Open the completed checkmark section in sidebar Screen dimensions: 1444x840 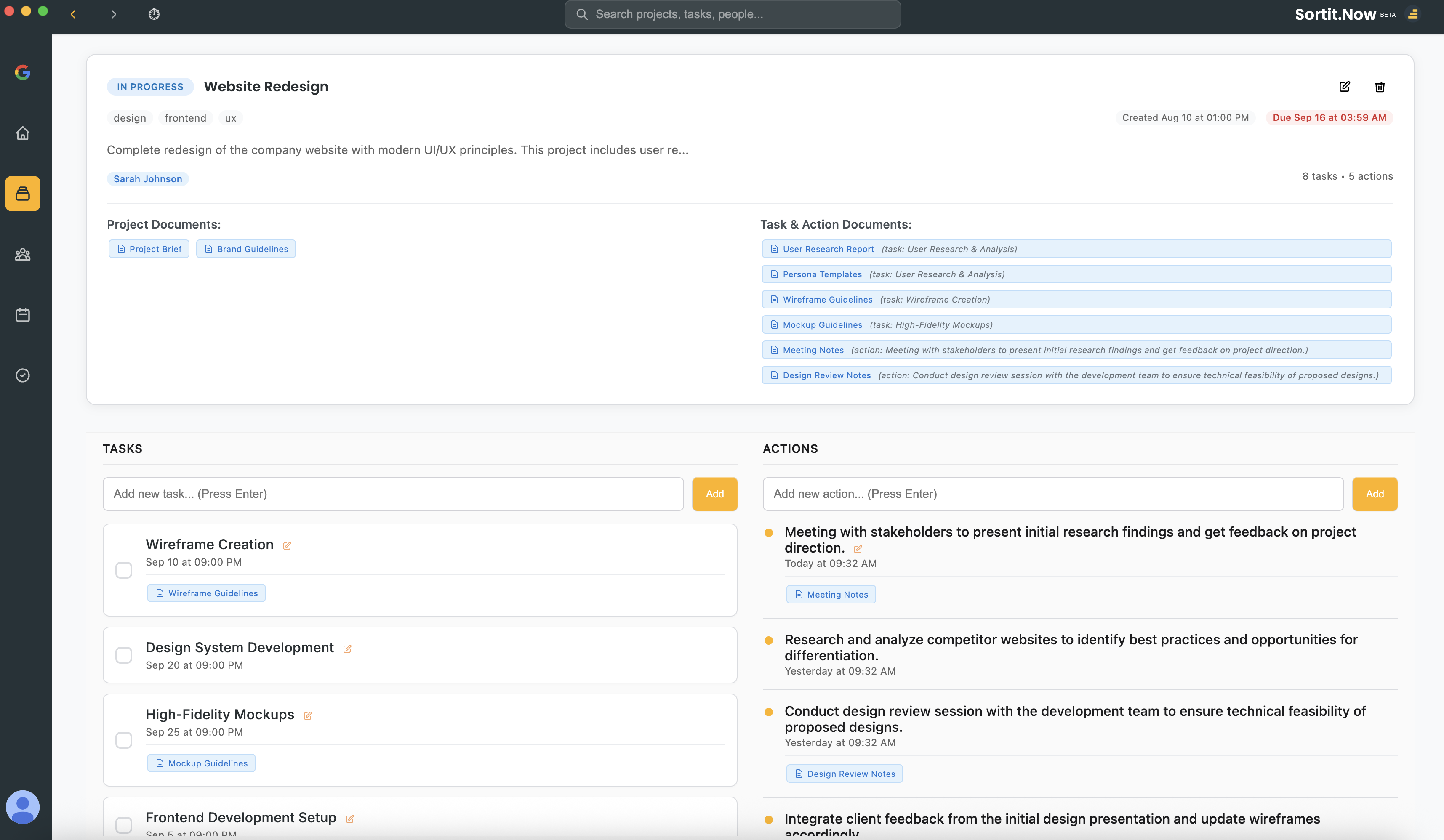[x=22, y=375]
